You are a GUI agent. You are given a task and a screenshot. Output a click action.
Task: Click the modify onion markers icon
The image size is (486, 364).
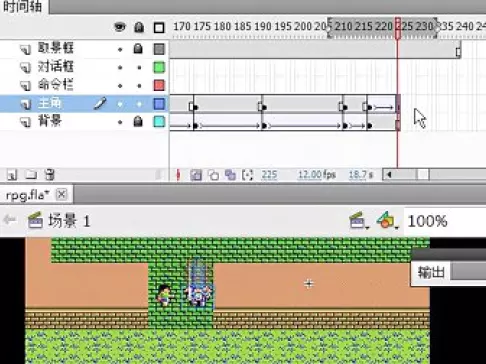(x=247, y=175)
